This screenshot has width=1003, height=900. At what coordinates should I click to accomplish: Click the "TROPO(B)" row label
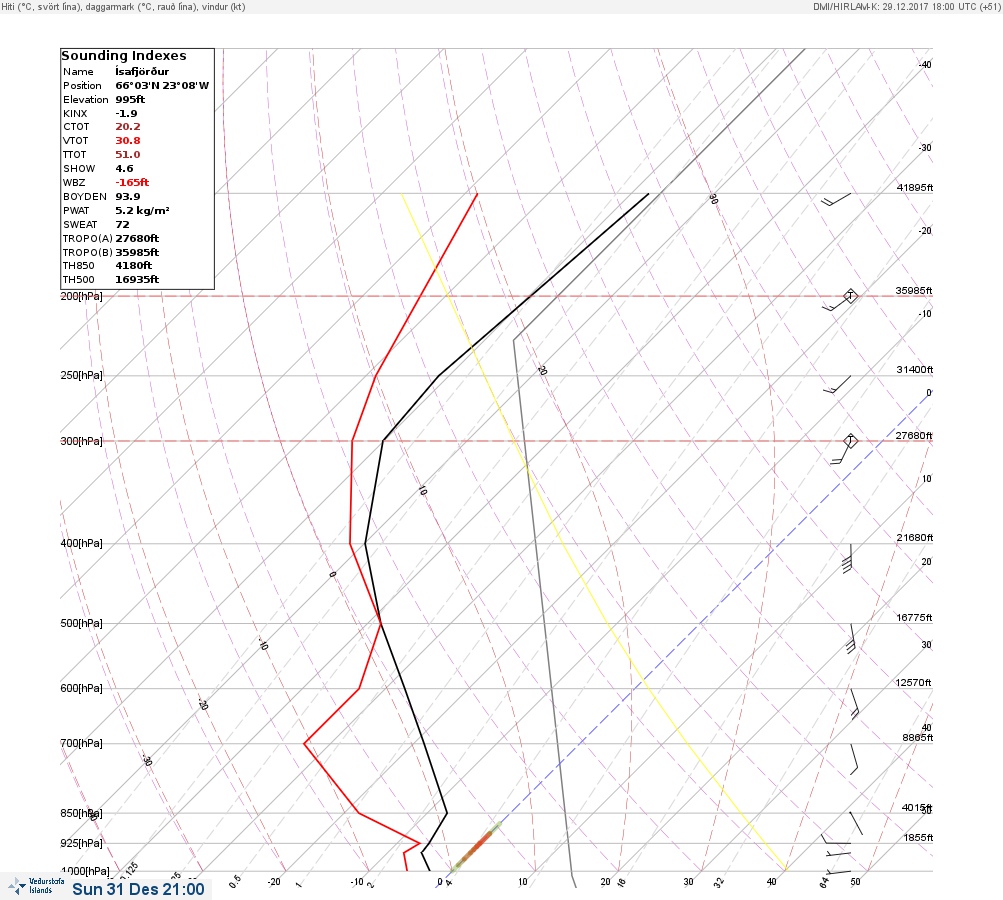pyautogui.click(x=88, y=253)
